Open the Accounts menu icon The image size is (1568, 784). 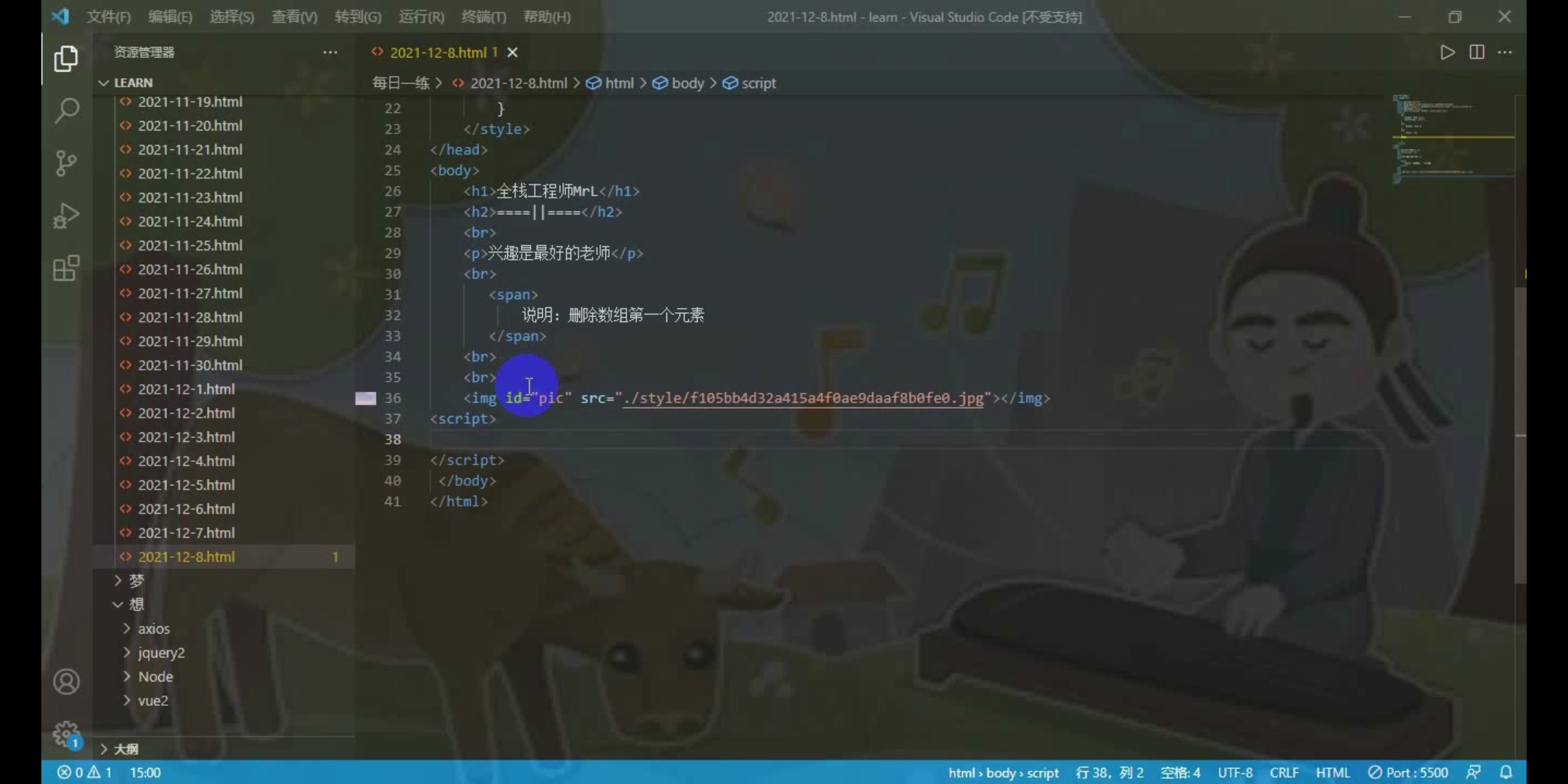tap(66, 682)
